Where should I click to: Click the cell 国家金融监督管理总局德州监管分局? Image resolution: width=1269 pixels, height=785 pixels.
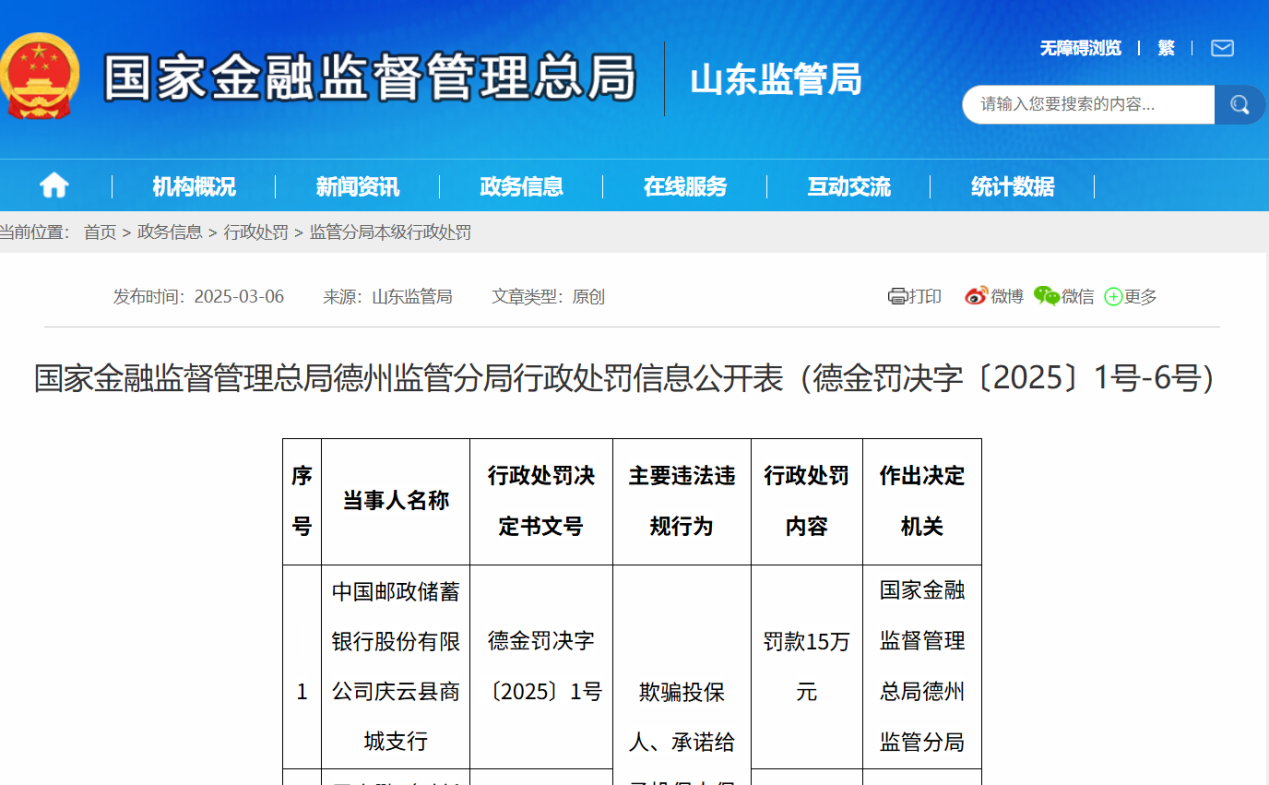point(922,666)
